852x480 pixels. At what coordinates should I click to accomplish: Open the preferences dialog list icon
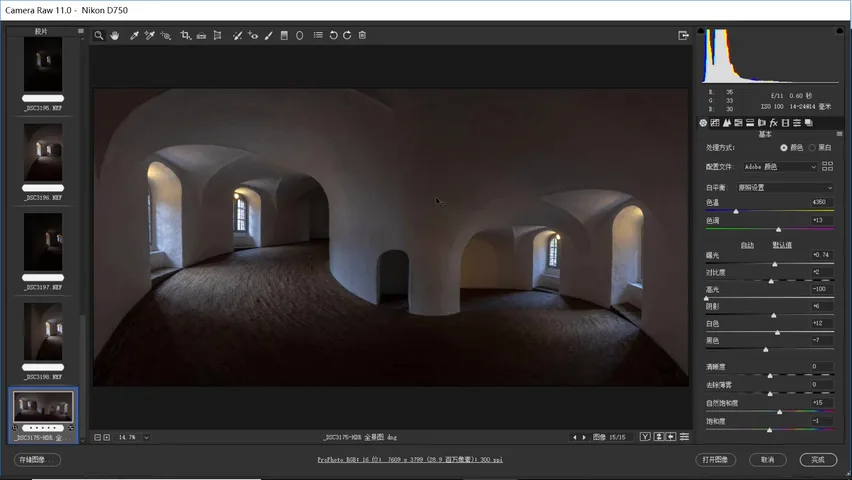(x=318, y=35)
